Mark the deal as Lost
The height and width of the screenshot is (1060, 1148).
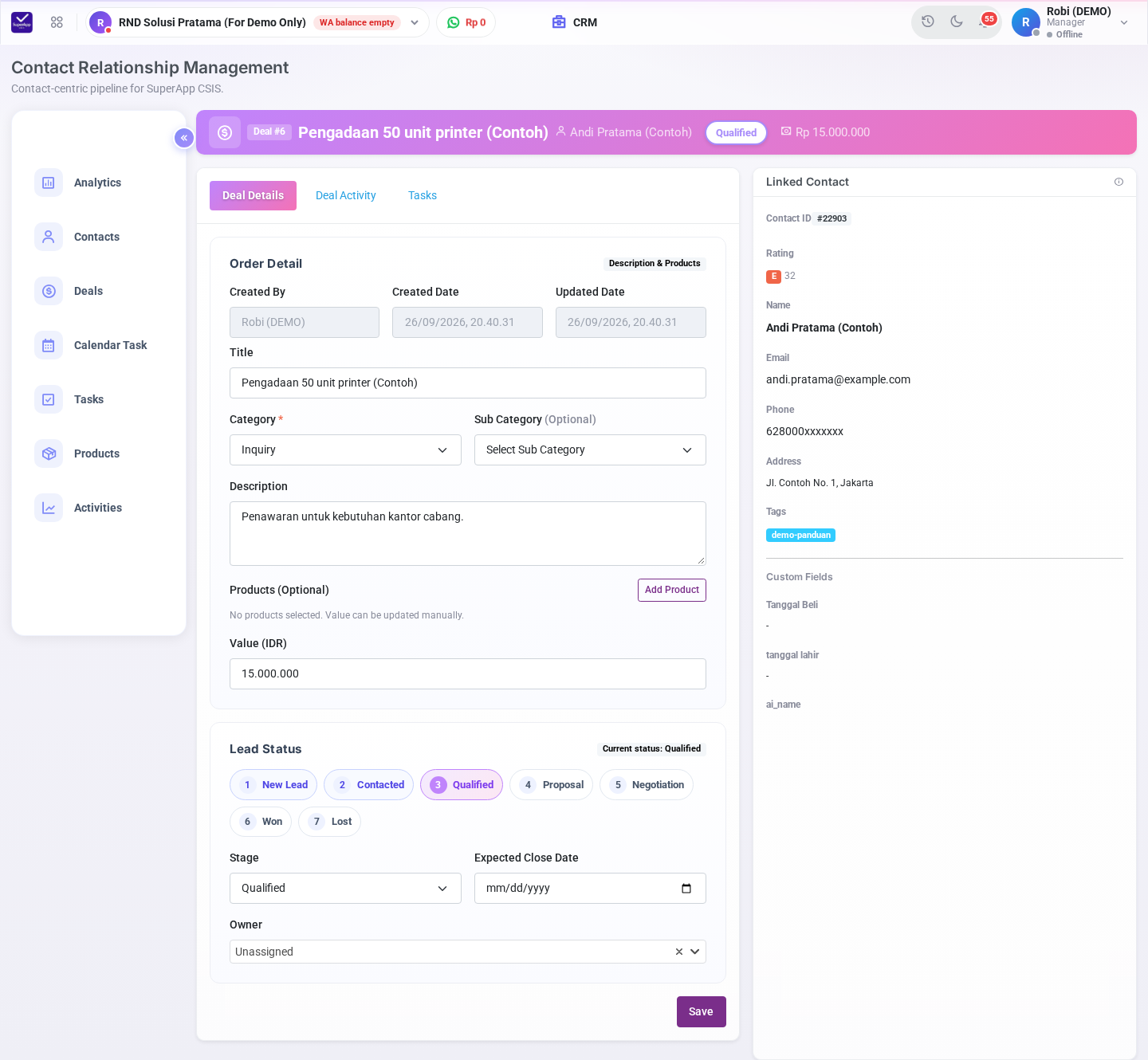point(329,822)
